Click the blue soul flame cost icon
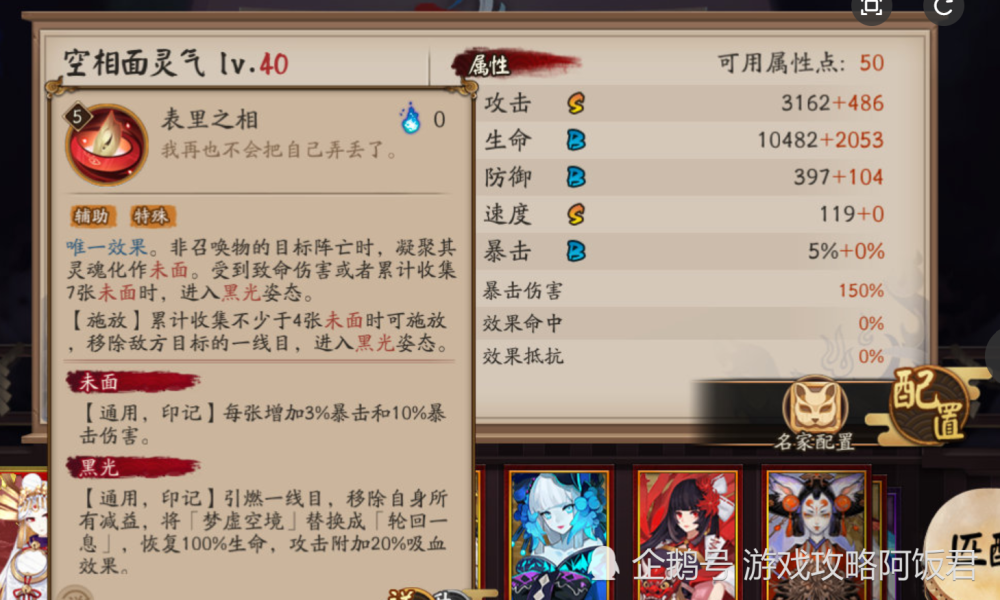 [411, 118]
